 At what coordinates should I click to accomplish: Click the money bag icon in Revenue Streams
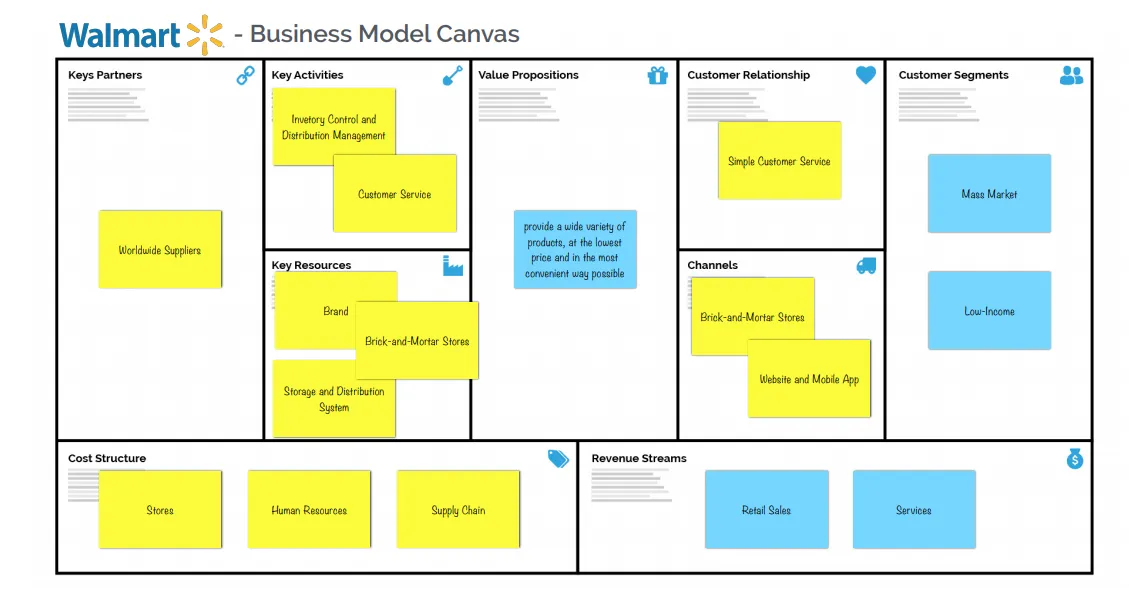pyautogui.click(x=1075, y=458)
